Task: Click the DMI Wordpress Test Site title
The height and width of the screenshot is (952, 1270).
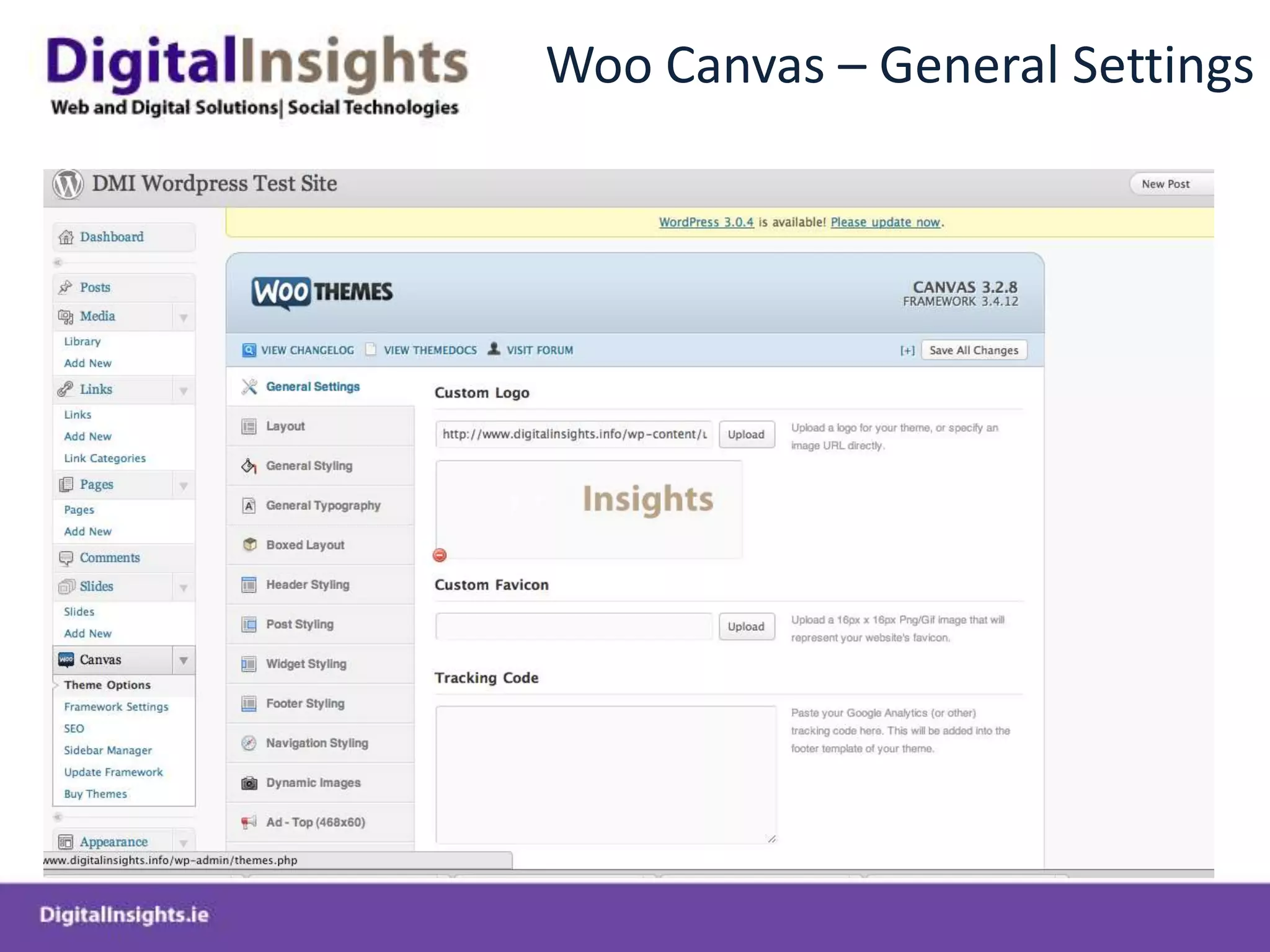Action: coord(215,183)
